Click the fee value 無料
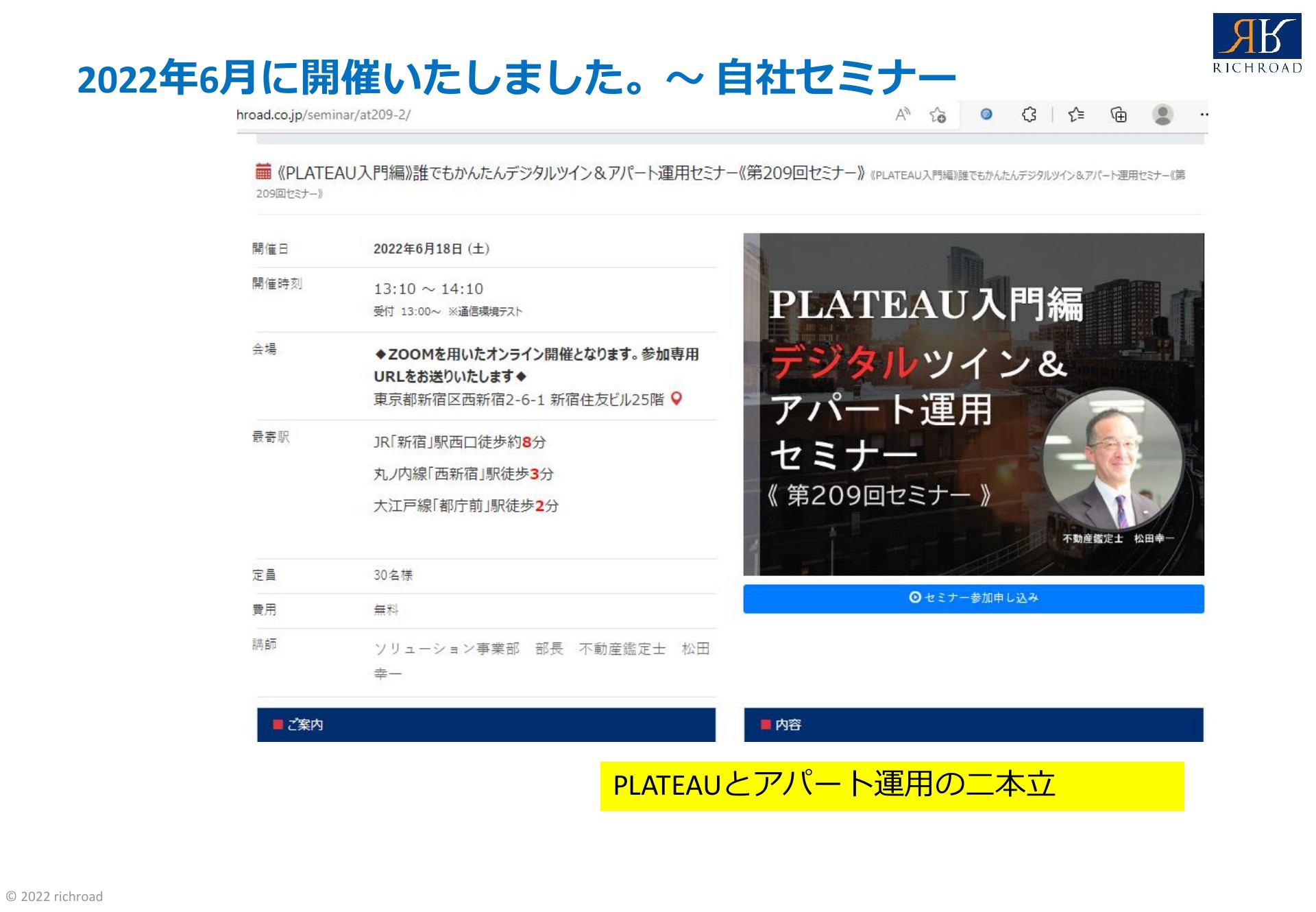Screen dimensions: 1316x912 coord(386,610)
